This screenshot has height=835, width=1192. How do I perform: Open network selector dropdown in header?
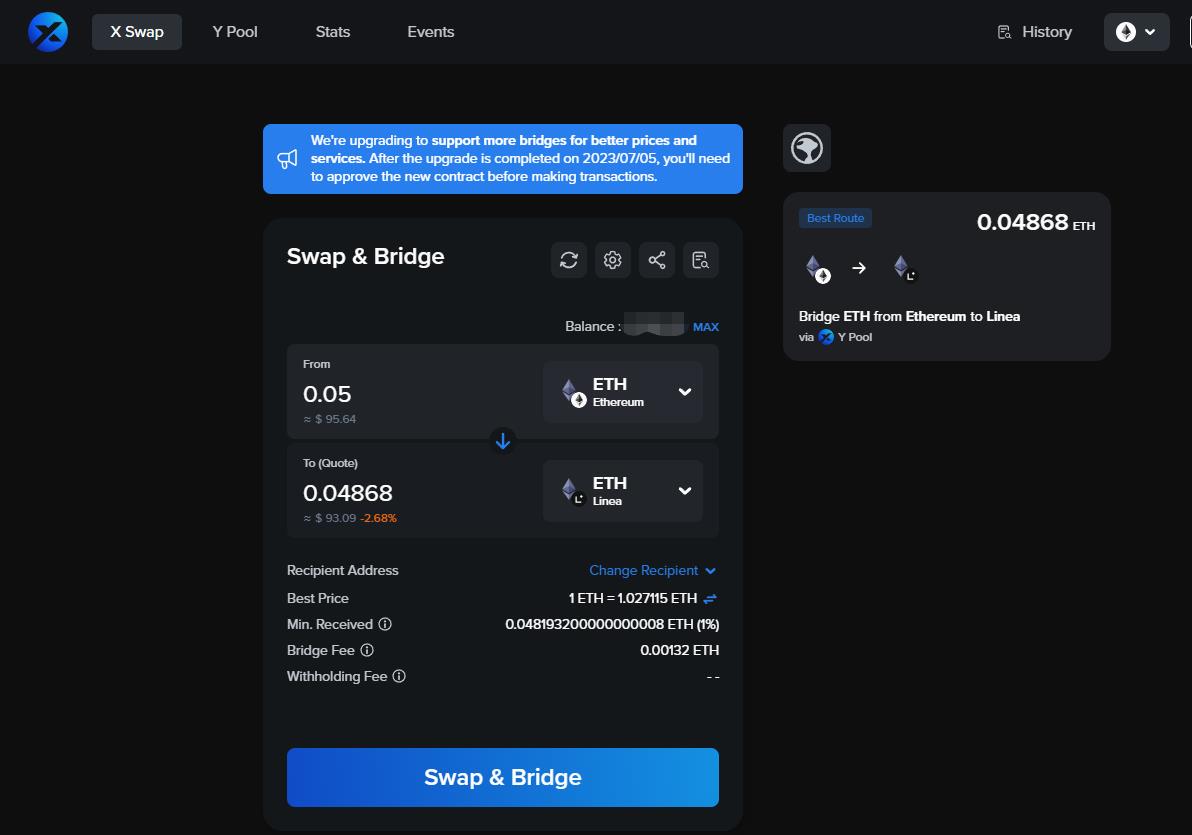click(x=1136, y=32)
